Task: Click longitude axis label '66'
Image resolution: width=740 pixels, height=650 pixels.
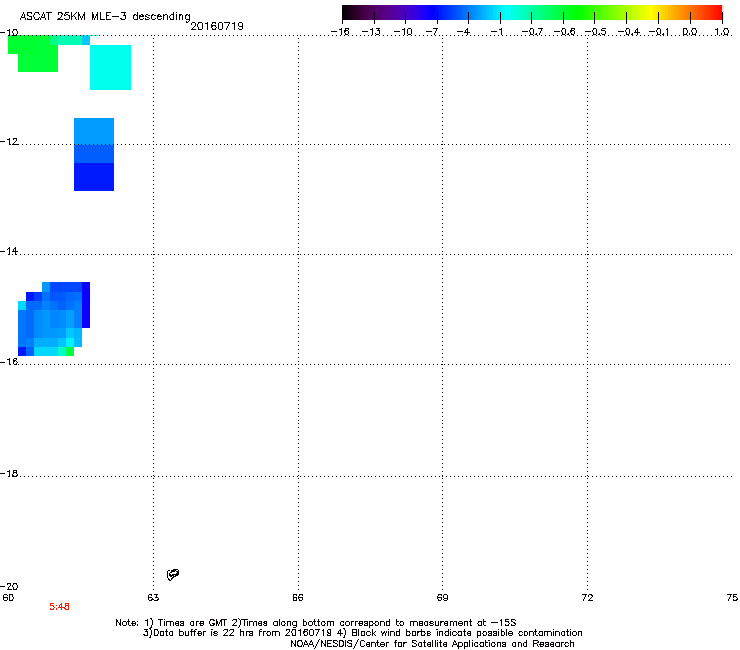Action: click(x=298, y=598)
